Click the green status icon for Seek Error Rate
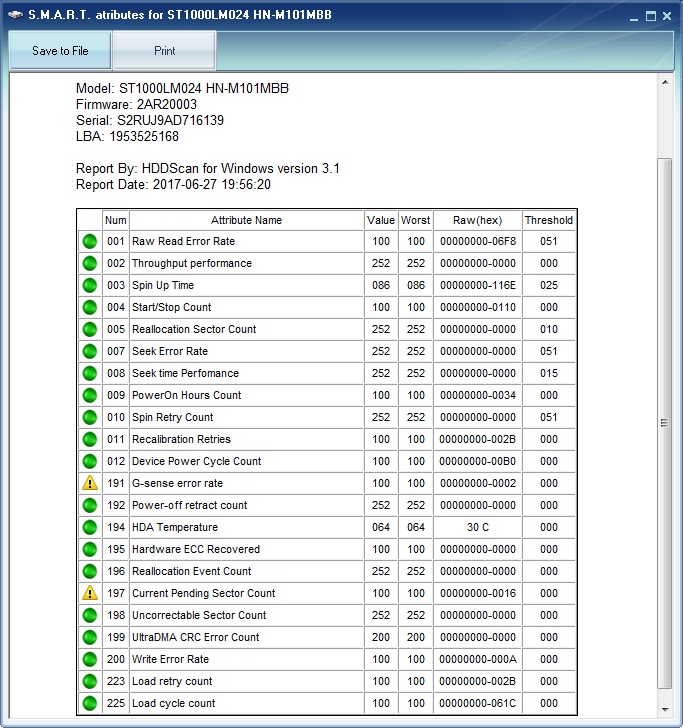Image resolution: width=683 pixels, height=728 pixels. (90, 351)
